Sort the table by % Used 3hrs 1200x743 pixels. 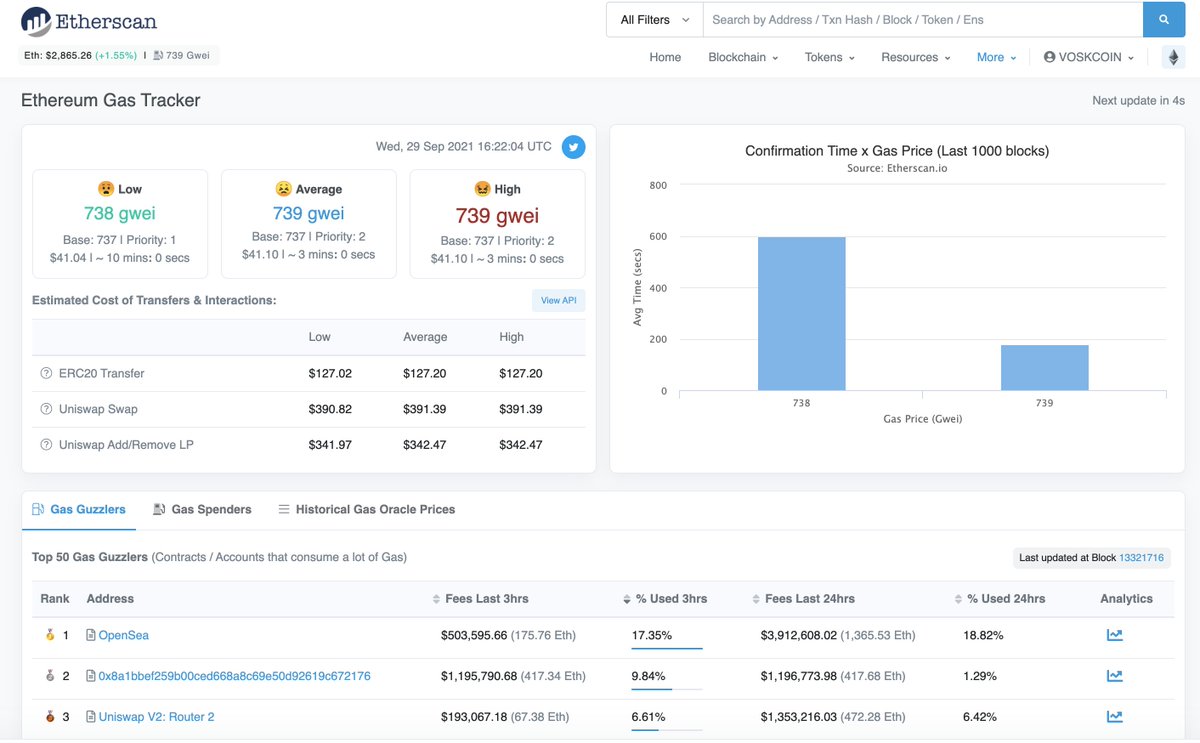[x=665, y=599]
